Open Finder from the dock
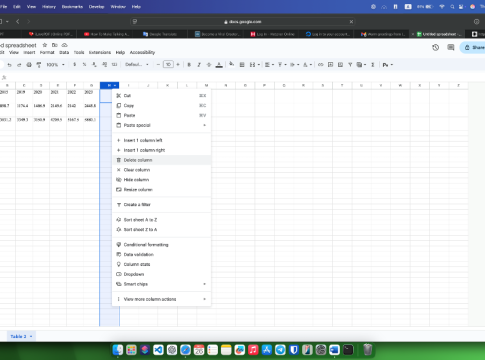 point(117,350)
